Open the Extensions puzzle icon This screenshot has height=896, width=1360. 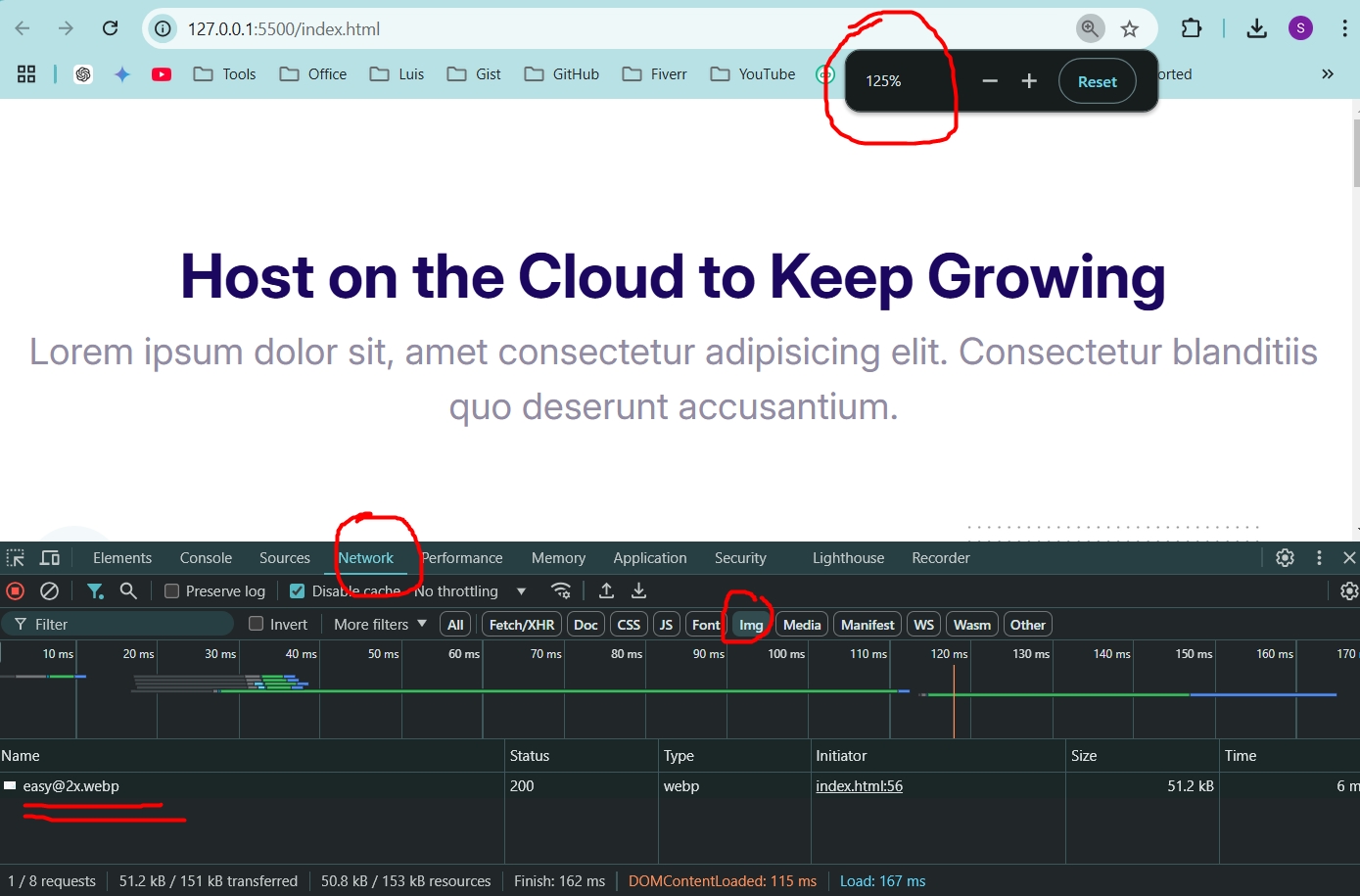coord(1192,28)
